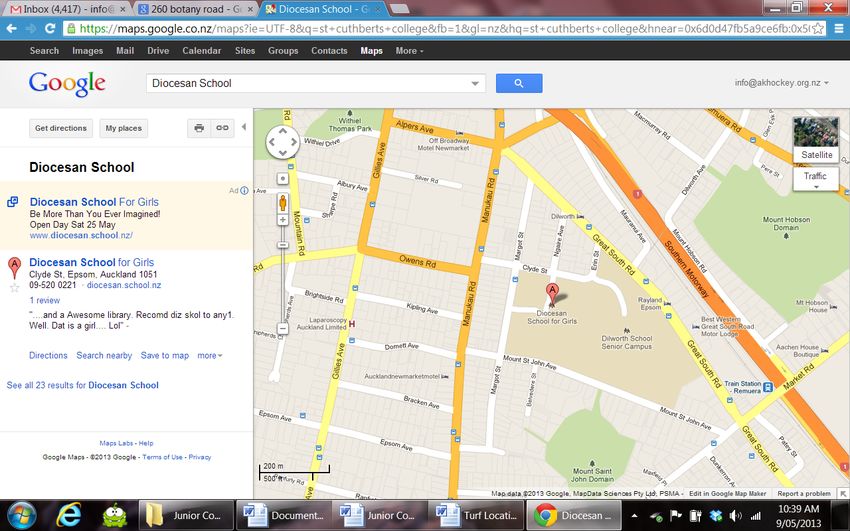Open Internet Explorer from taskbar
850x531 pixels.
click(69, 515)
